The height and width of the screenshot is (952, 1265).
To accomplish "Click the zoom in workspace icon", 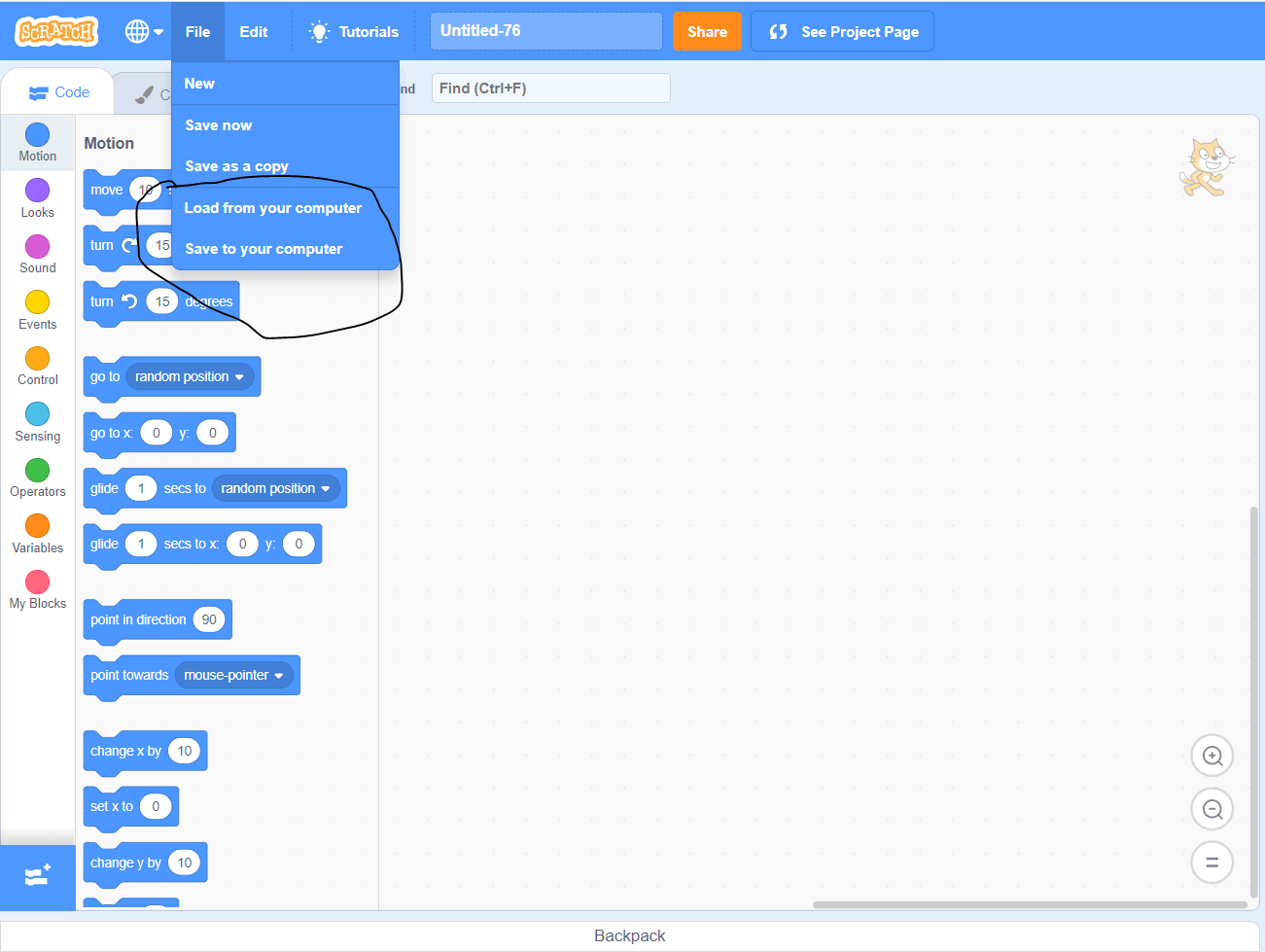I will click(x=1212, y=756).
